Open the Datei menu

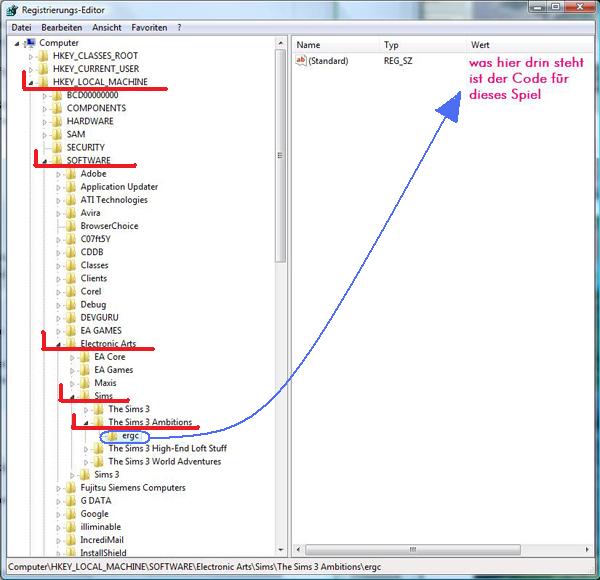coord(21,27)
